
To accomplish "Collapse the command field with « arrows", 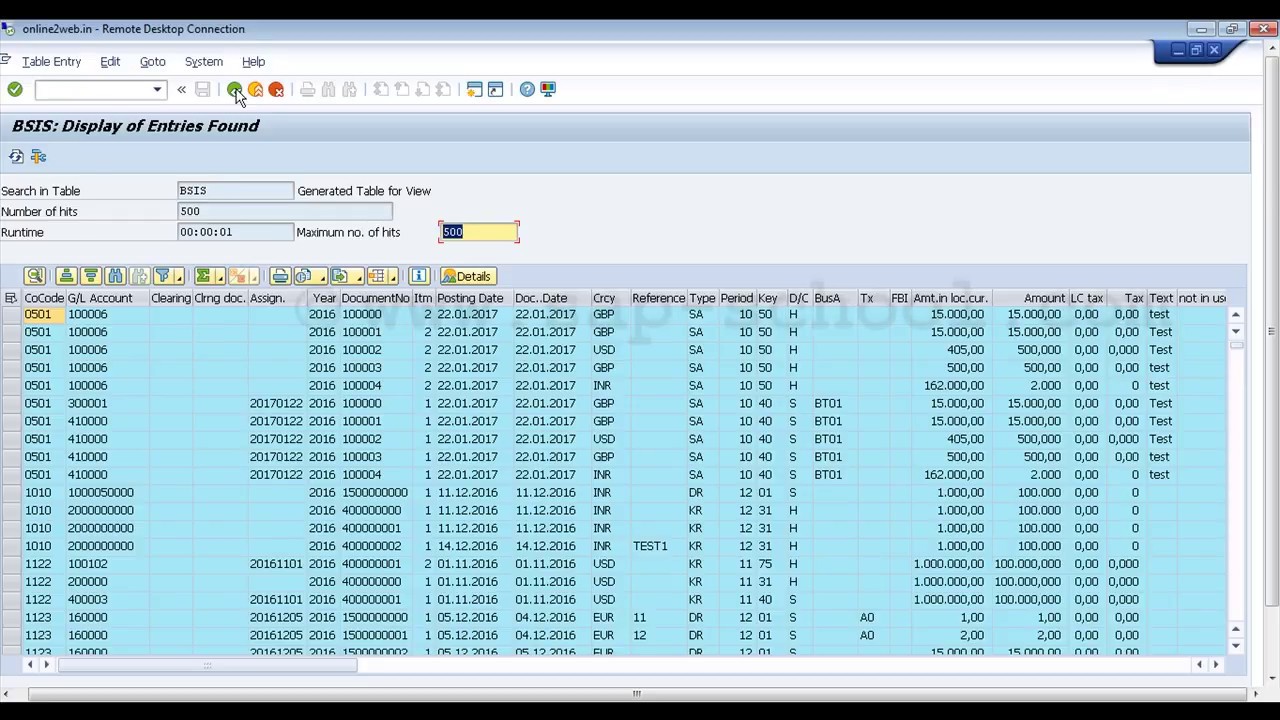I will (x=181, y=90).
